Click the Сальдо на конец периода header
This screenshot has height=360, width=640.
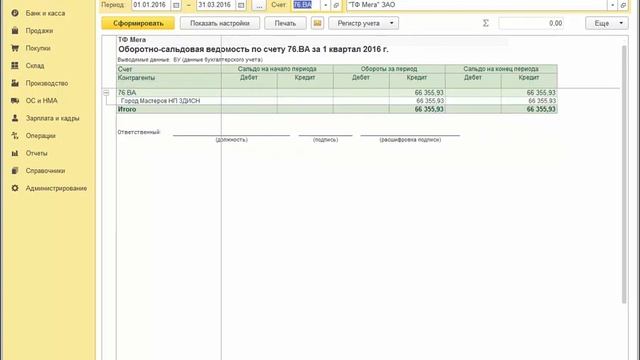point(501,69)
